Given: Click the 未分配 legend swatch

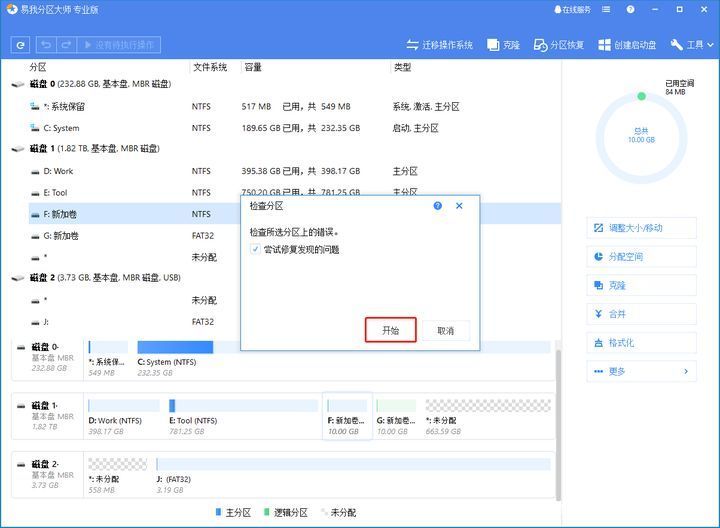Looking at the screenshot, I should click(325, 512).
